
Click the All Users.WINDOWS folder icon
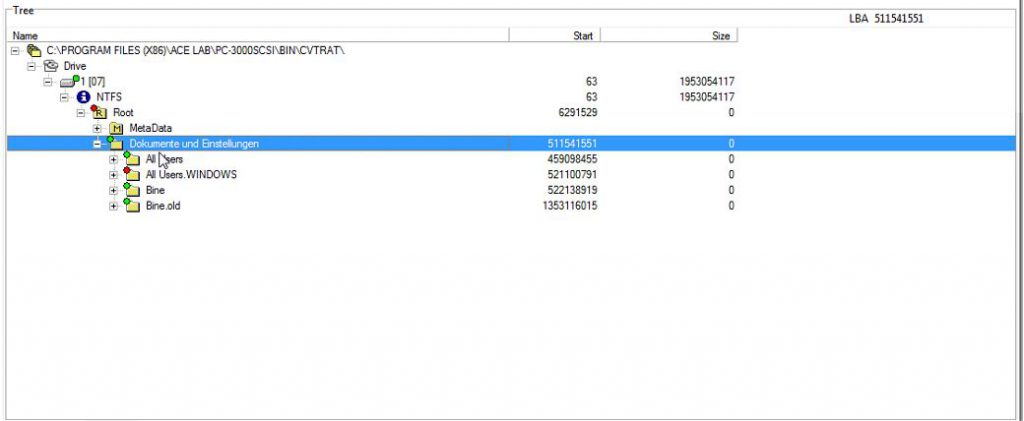click(132, 174)
